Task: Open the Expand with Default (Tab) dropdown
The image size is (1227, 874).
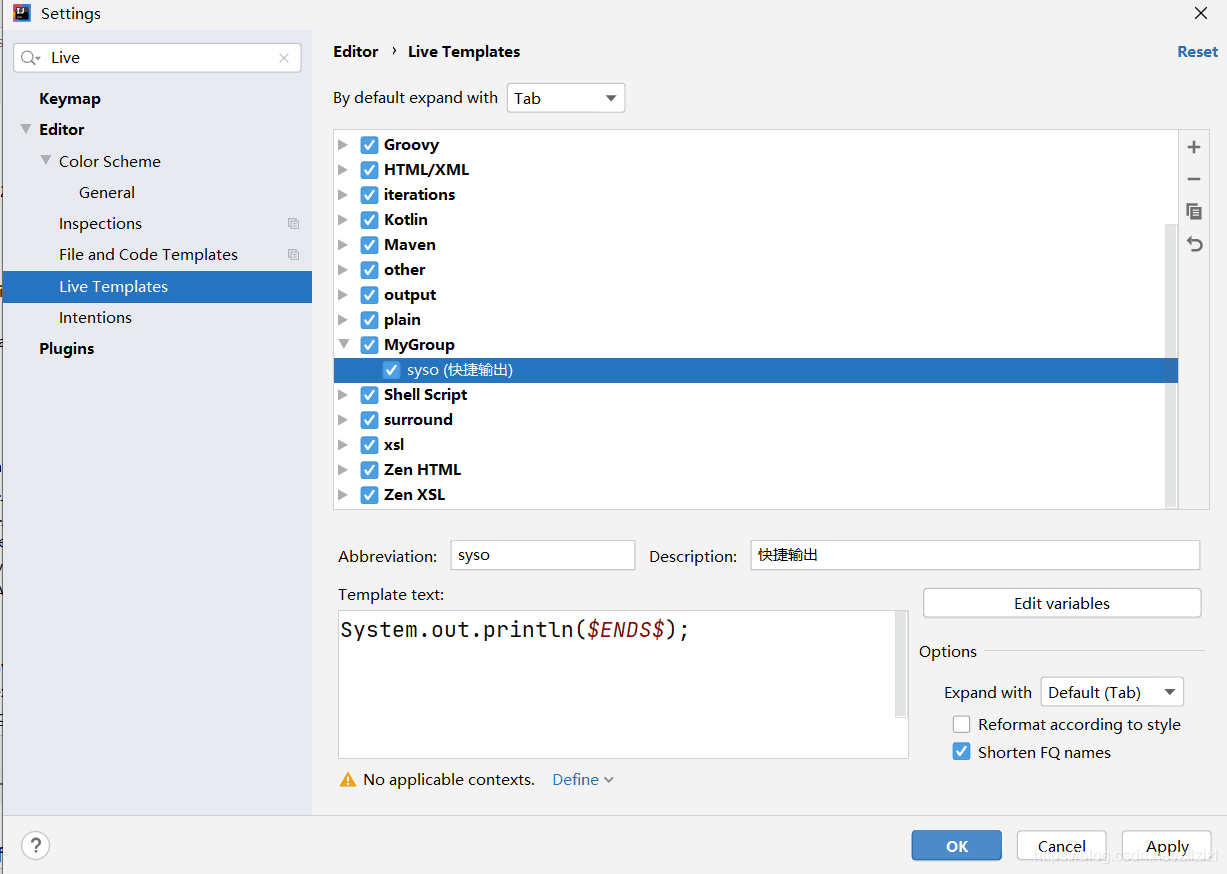Action: pyautogui.click(x=1112, y=692)
